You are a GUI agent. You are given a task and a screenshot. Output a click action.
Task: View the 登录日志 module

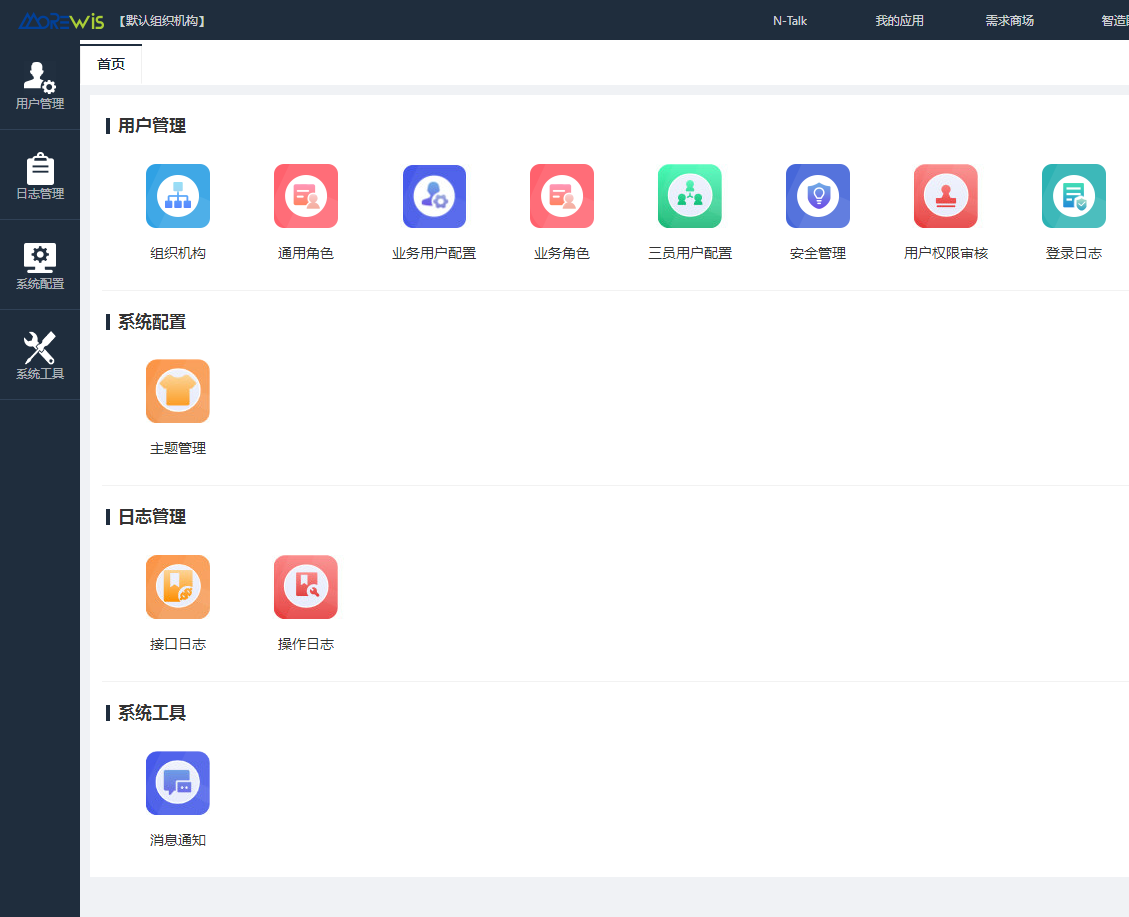tap(1073, 196)
